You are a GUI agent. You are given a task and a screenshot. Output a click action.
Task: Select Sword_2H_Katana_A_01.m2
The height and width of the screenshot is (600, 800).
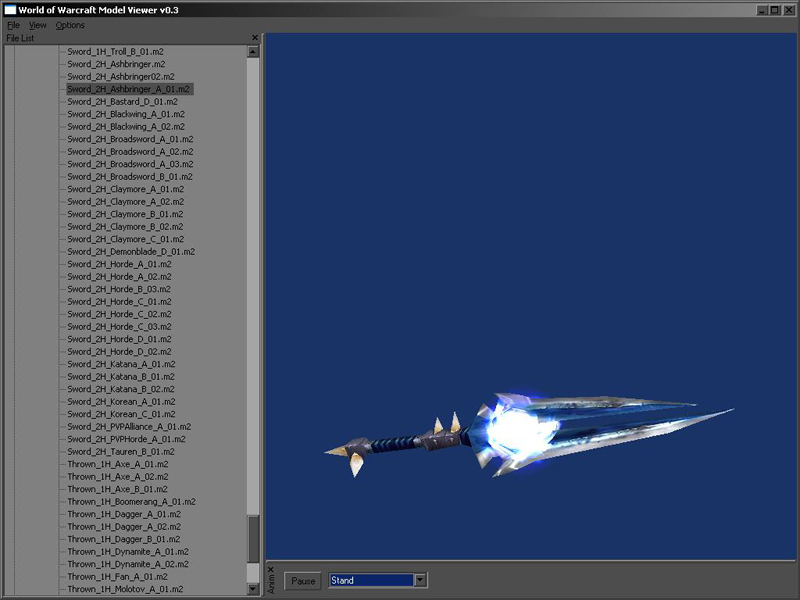tap(121, 364)
